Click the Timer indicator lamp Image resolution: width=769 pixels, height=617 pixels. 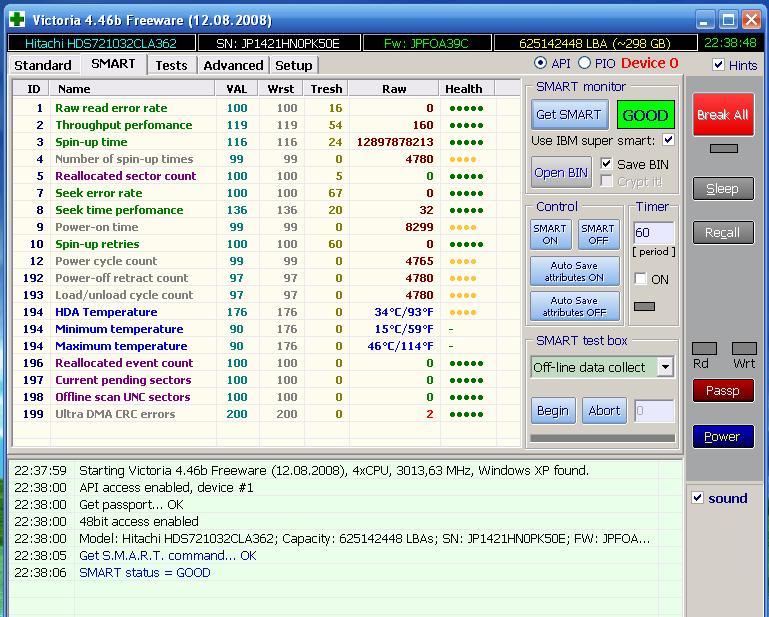tap(644, 307)
